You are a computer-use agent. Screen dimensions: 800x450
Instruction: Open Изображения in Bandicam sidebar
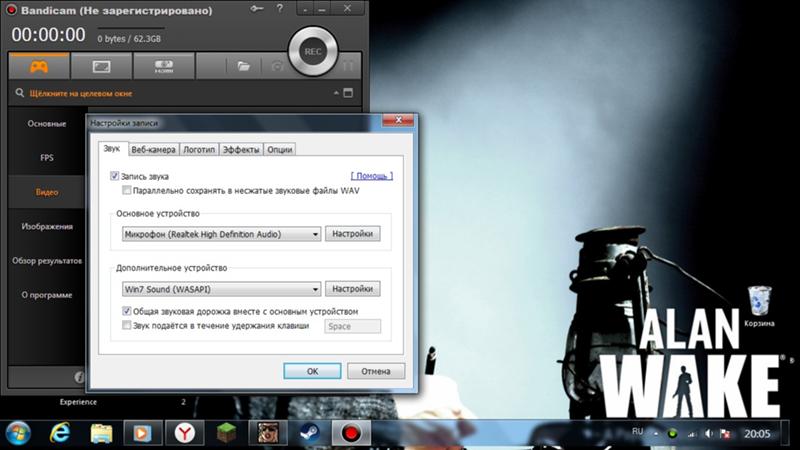(46, 227)
